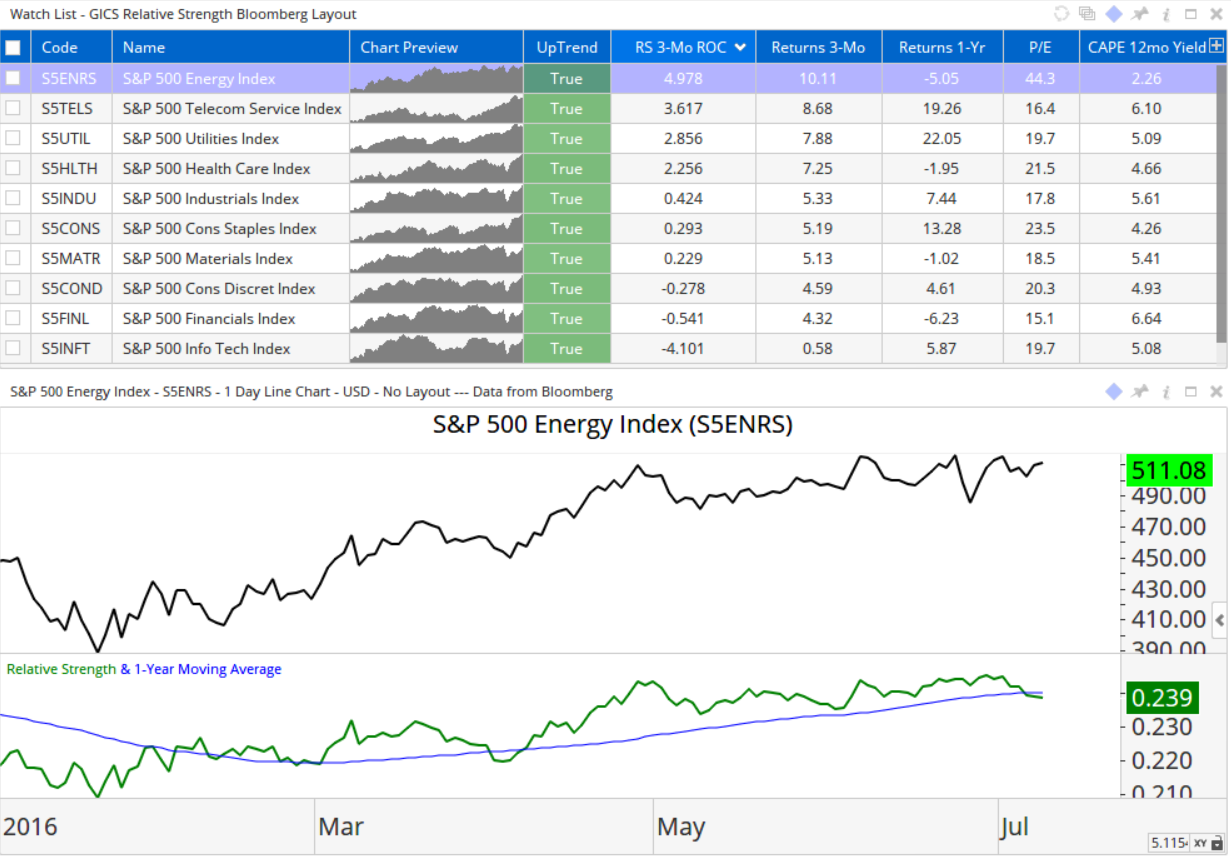This screenshot has height=860, width=1231.
Task: Check the S5ENRS row checkbox
Action: point(13,78)
